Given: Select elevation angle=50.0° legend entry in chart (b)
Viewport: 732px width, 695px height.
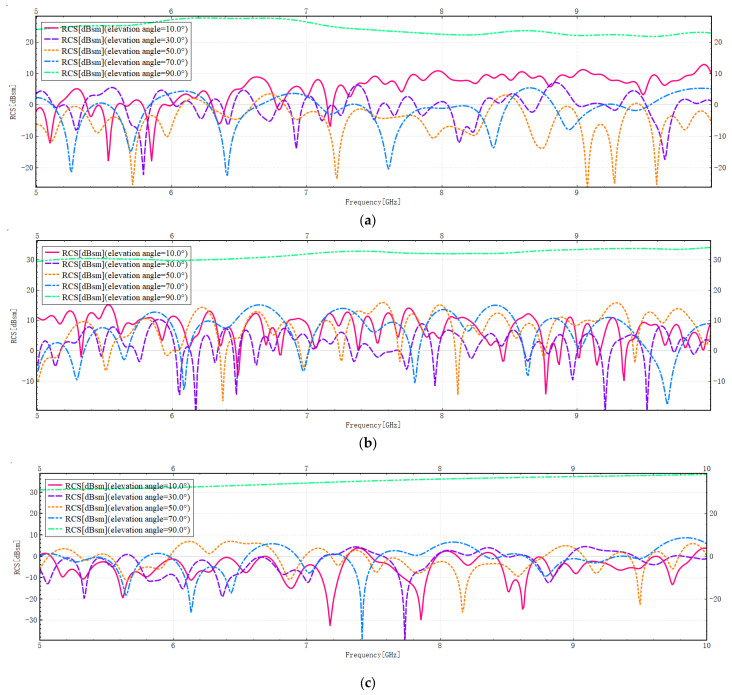Looking at the screenshot, I should 116,275.
